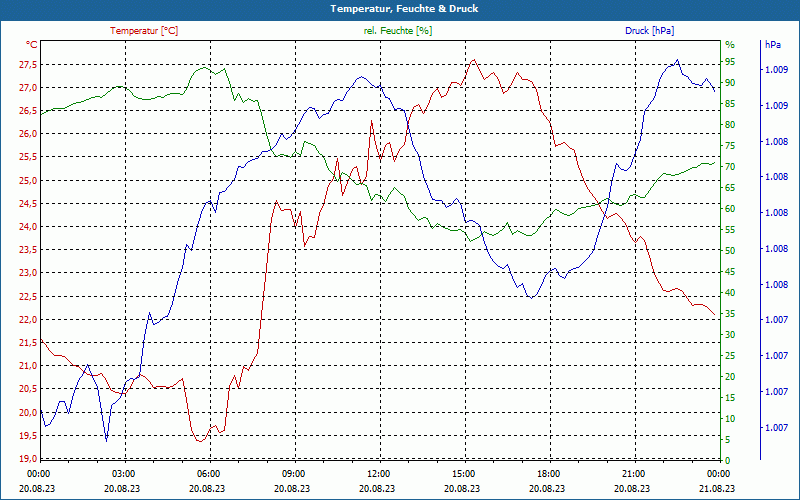Click the 65 humidity axis tick
The image size is (800, 500).
tap(730, 188)
